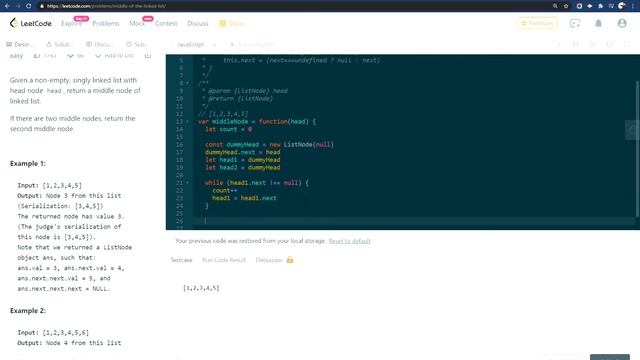
Task: Click the 'let count = 0' code line
Action: pos(229,129)
